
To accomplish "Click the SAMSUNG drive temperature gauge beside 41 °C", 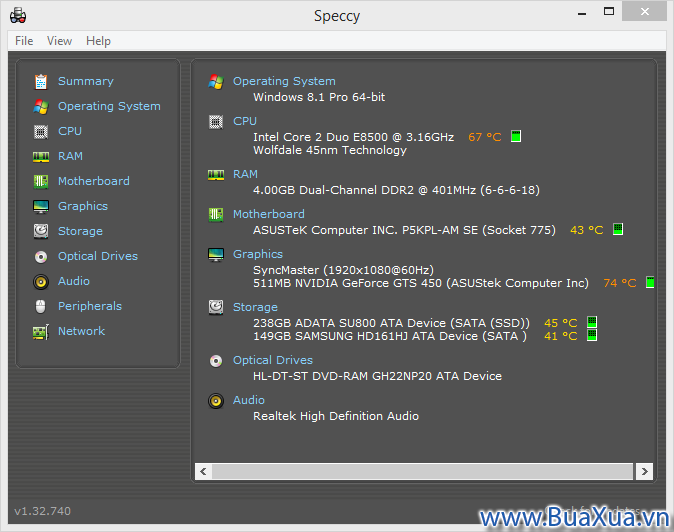I will [x=592, y=335].
